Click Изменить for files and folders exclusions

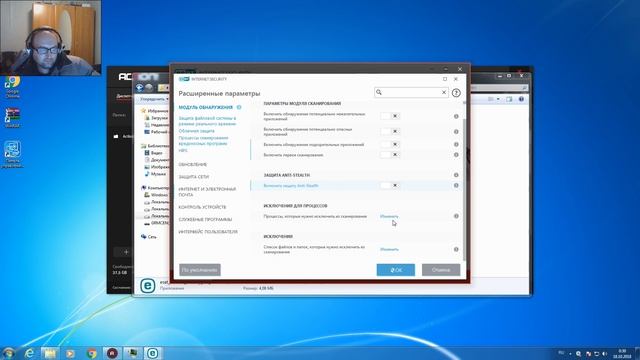point(389,249)
